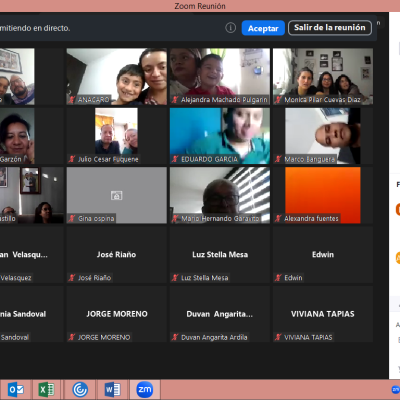Select the Velasquez participant tile

point(32,255)
